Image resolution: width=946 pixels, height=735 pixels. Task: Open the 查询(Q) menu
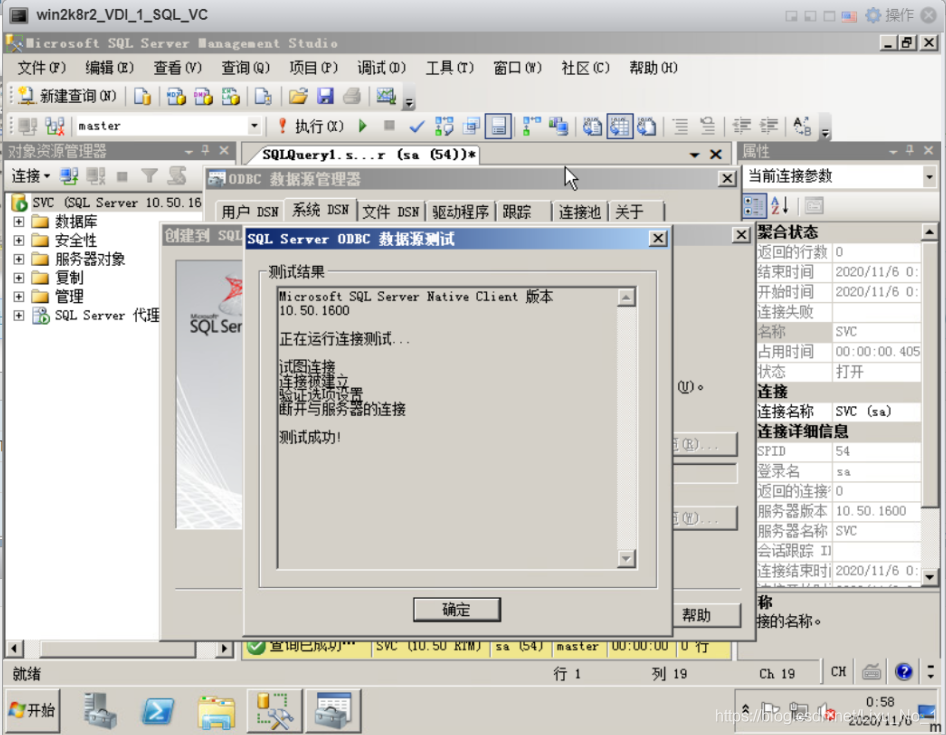point(245,68)
